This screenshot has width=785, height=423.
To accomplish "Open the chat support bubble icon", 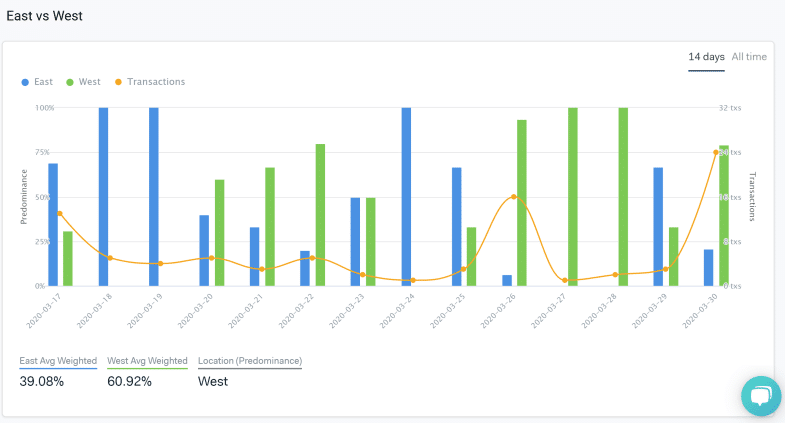I will tap(760, 396).
